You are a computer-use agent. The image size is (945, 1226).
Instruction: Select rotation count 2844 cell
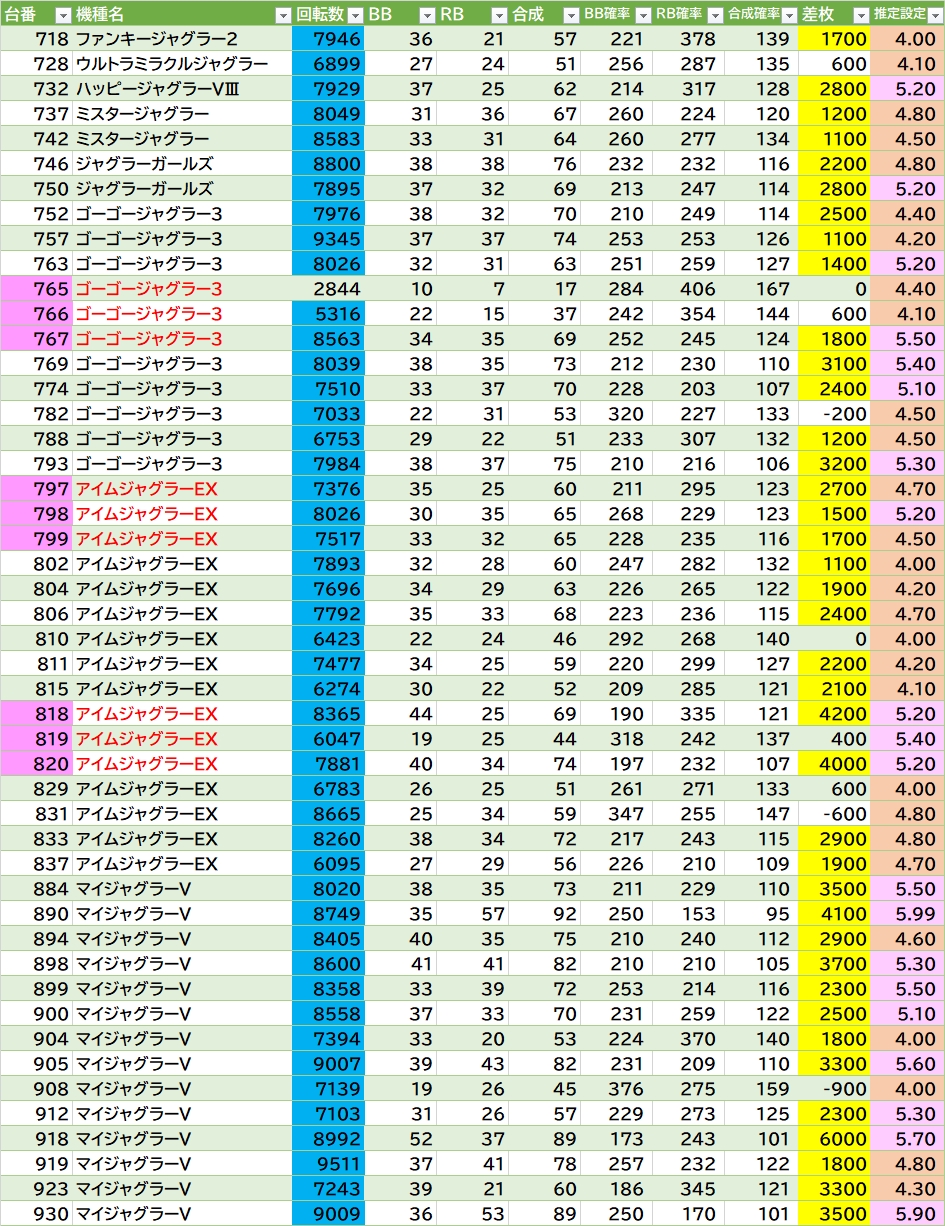pyautogui.click(x=328, y=289)
